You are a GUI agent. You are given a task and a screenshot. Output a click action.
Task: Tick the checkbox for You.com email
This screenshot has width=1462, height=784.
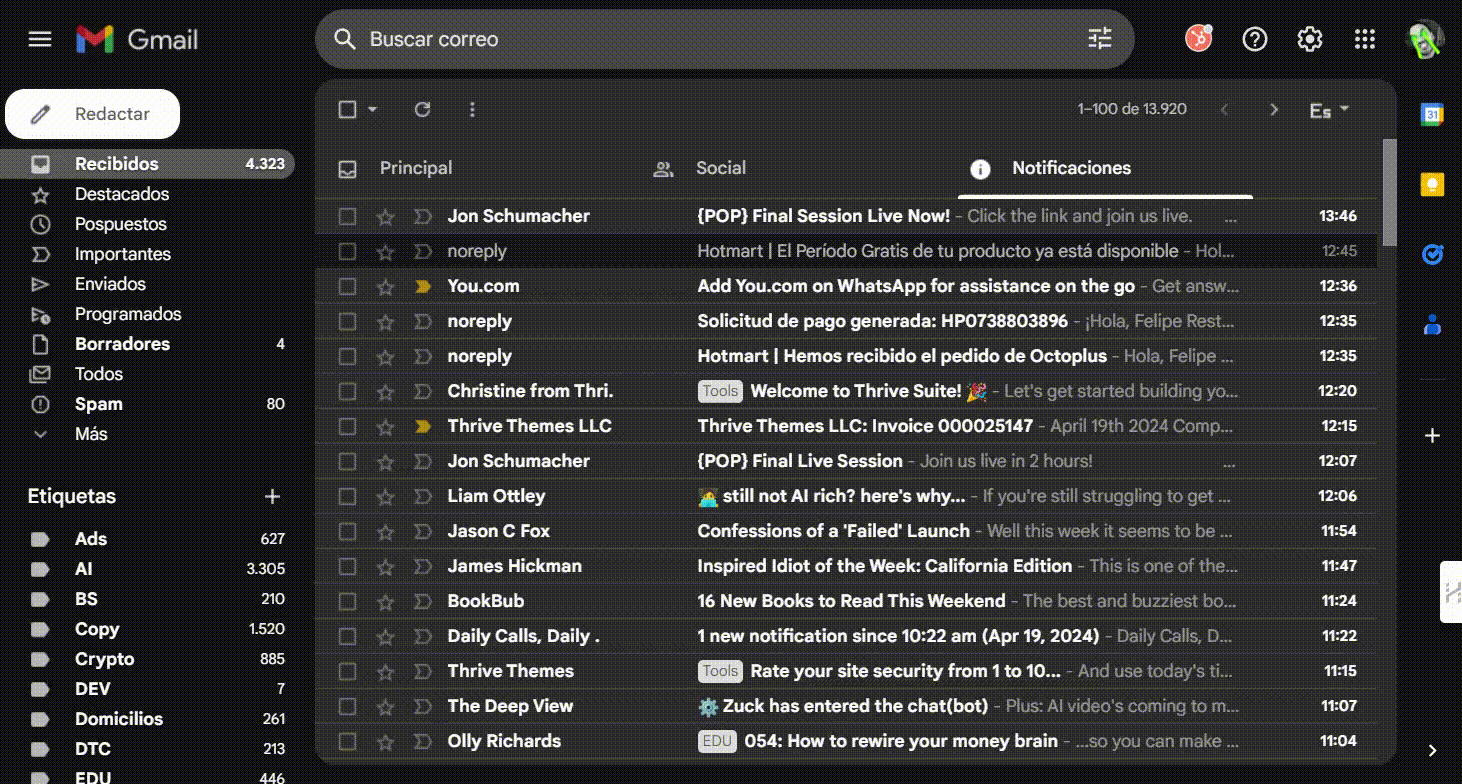pyautogui.click(x=347, y=287)
